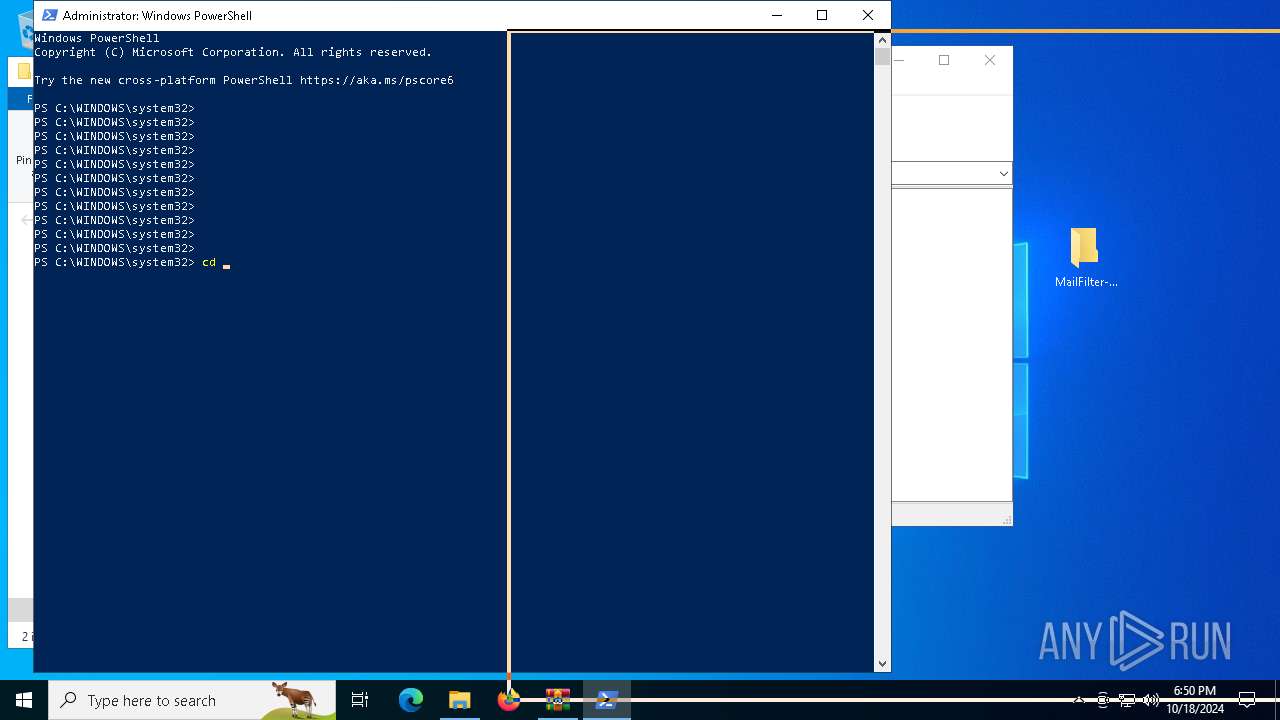
Task: Open Task View on the taskbar
Action: coord(360,700)
